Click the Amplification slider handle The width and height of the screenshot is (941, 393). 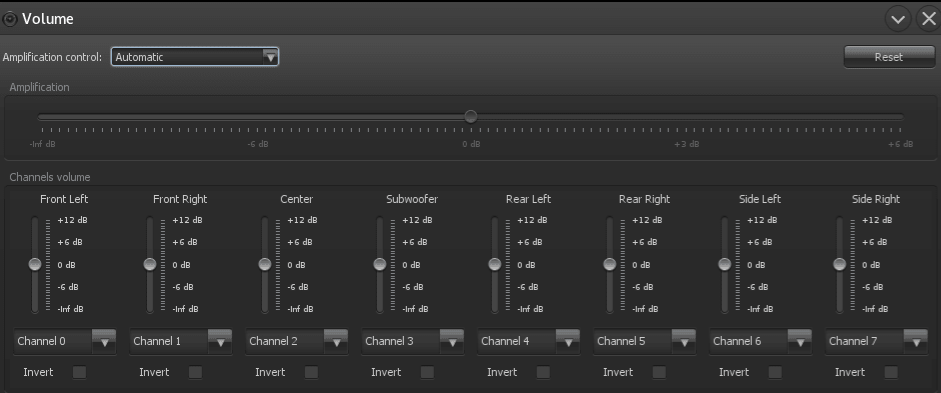coord(471,116)
